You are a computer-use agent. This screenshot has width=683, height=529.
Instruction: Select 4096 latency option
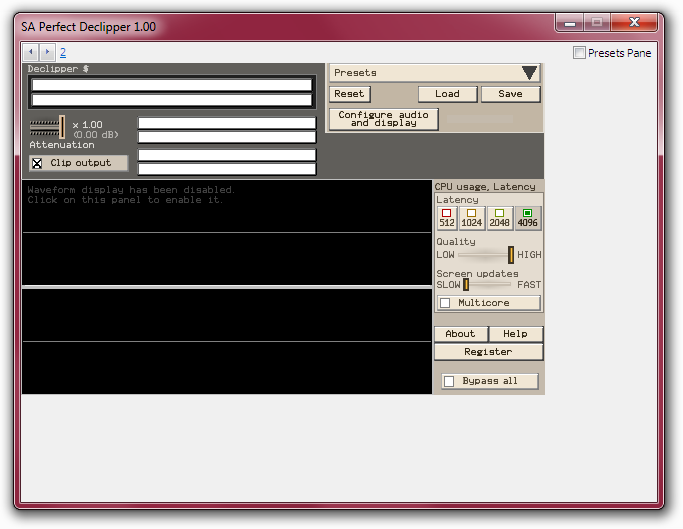point(527,218)
